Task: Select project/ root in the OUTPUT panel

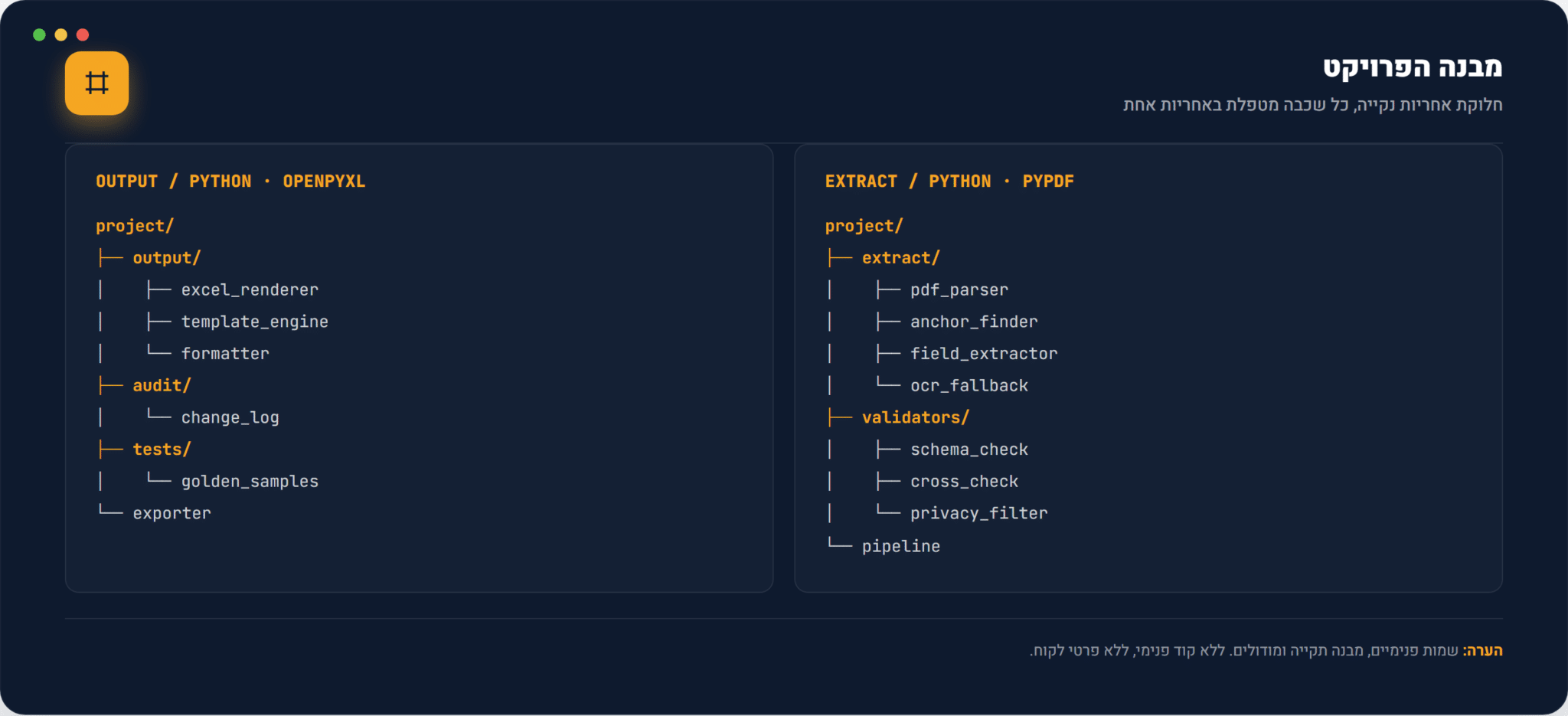Action: click(135, 226)
